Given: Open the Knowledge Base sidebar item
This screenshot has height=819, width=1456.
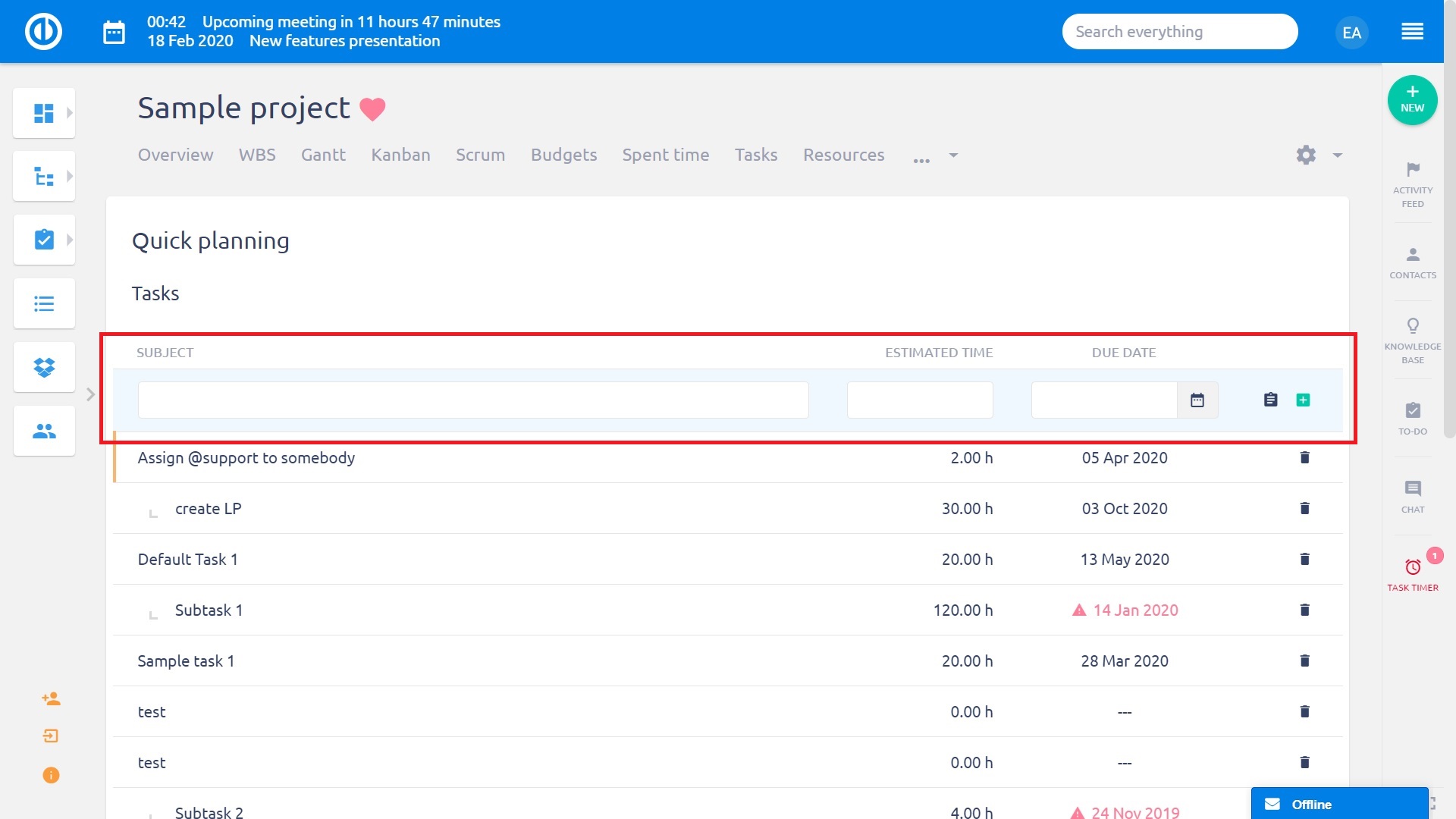Looking at the screenshot, I should 1412,340.
